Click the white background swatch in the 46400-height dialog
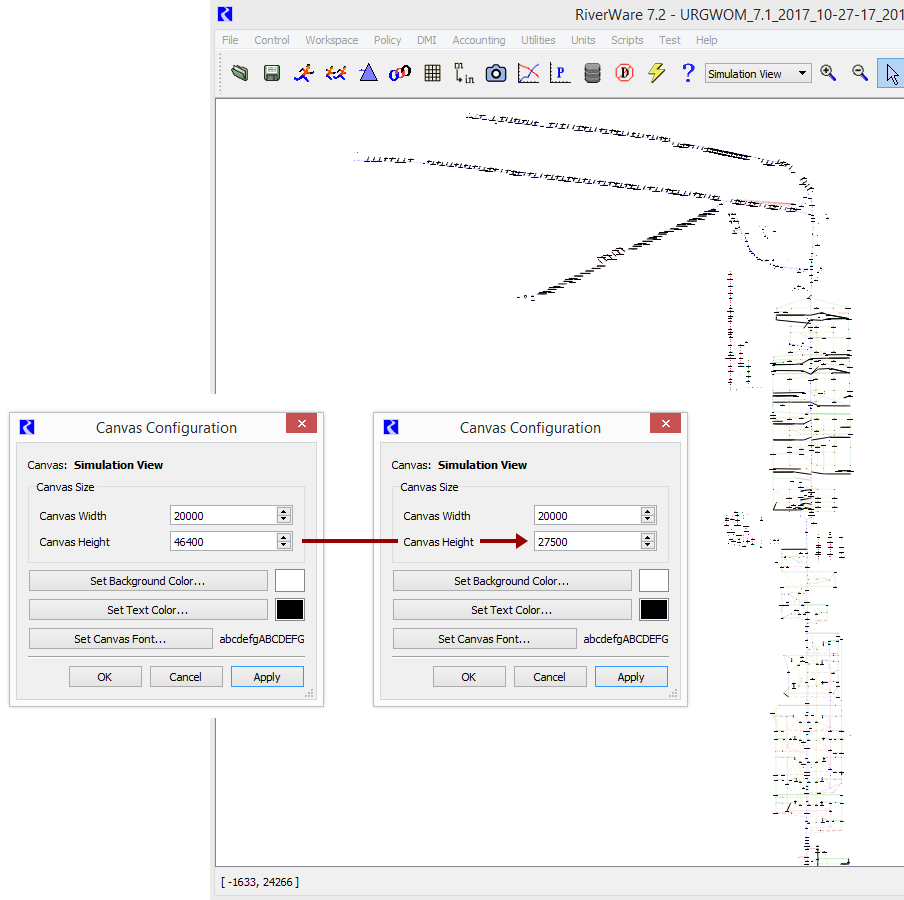Viewport: 904px width, 900px height. [x=289, y=581]
